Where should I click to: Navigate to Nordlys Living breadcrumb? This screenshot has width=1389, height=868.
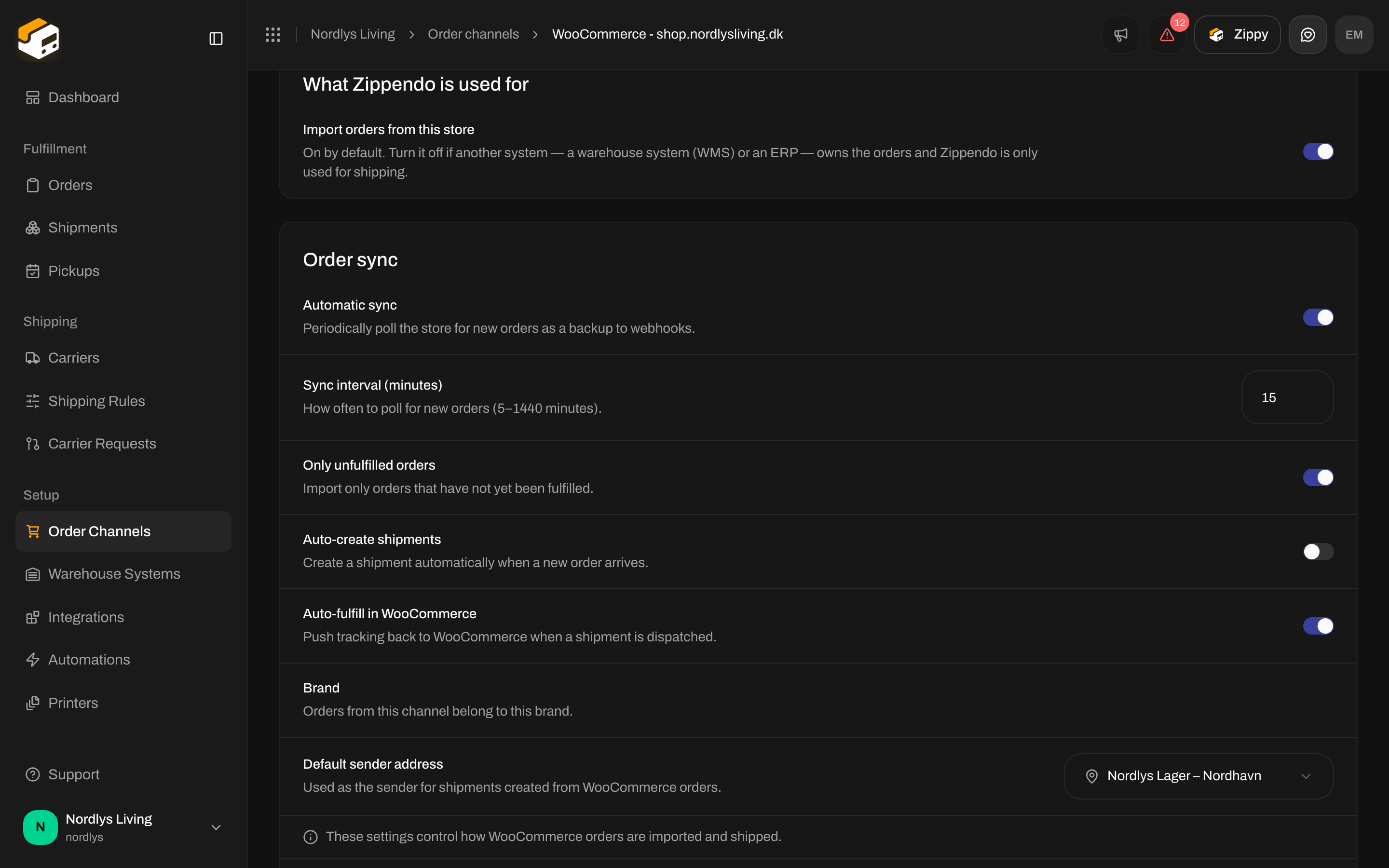[353, 34]
